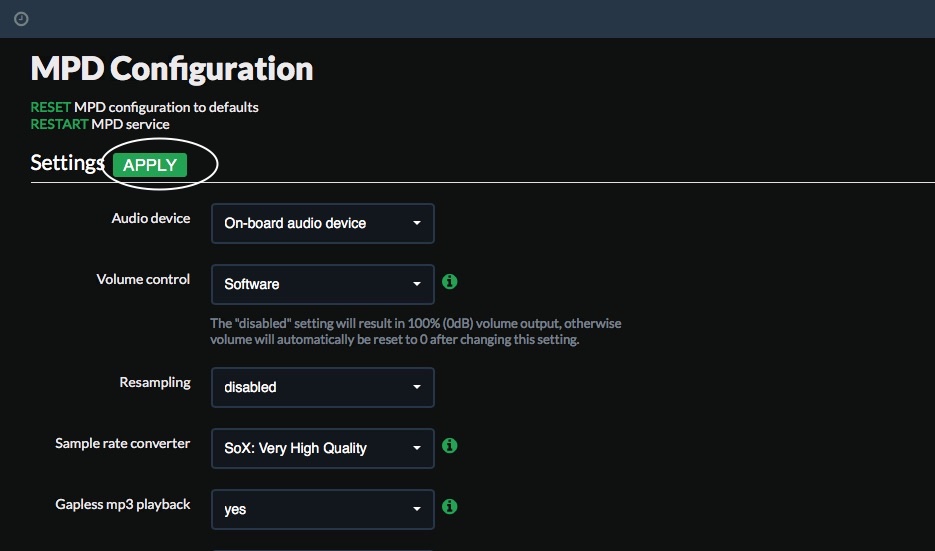The width and height of the screenshot is (935, 551).
Task: Click the Resampling field label
Action: 155,382
